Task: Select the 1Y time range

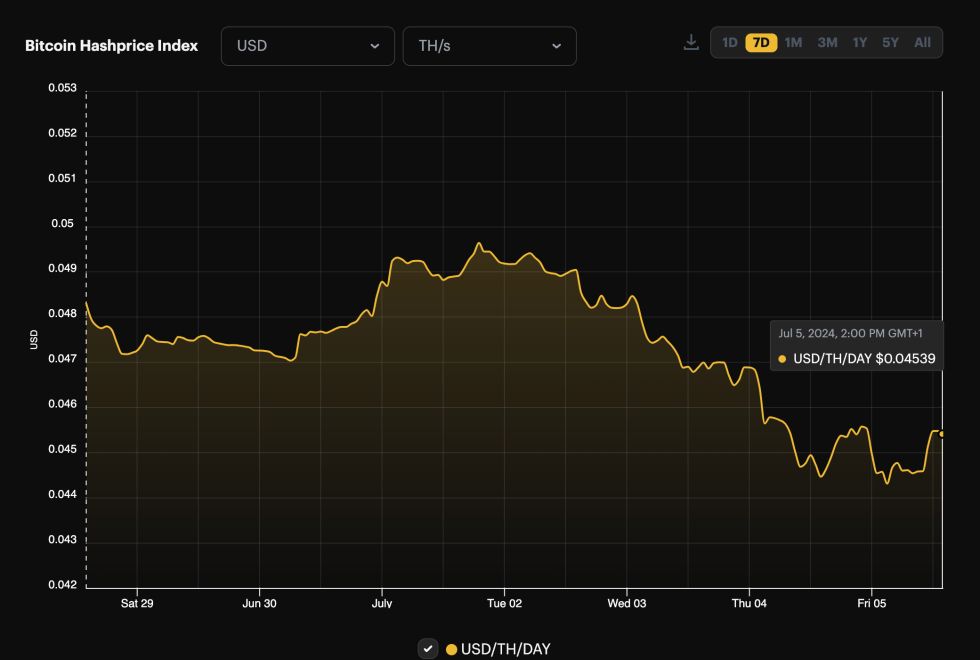Action: [858, 42]
